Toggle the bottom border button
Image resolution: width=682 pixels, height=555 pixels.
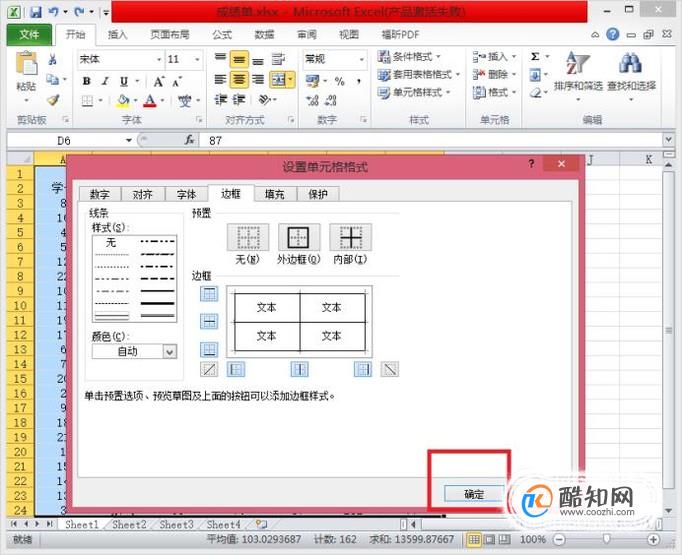[x=209, y=350]
